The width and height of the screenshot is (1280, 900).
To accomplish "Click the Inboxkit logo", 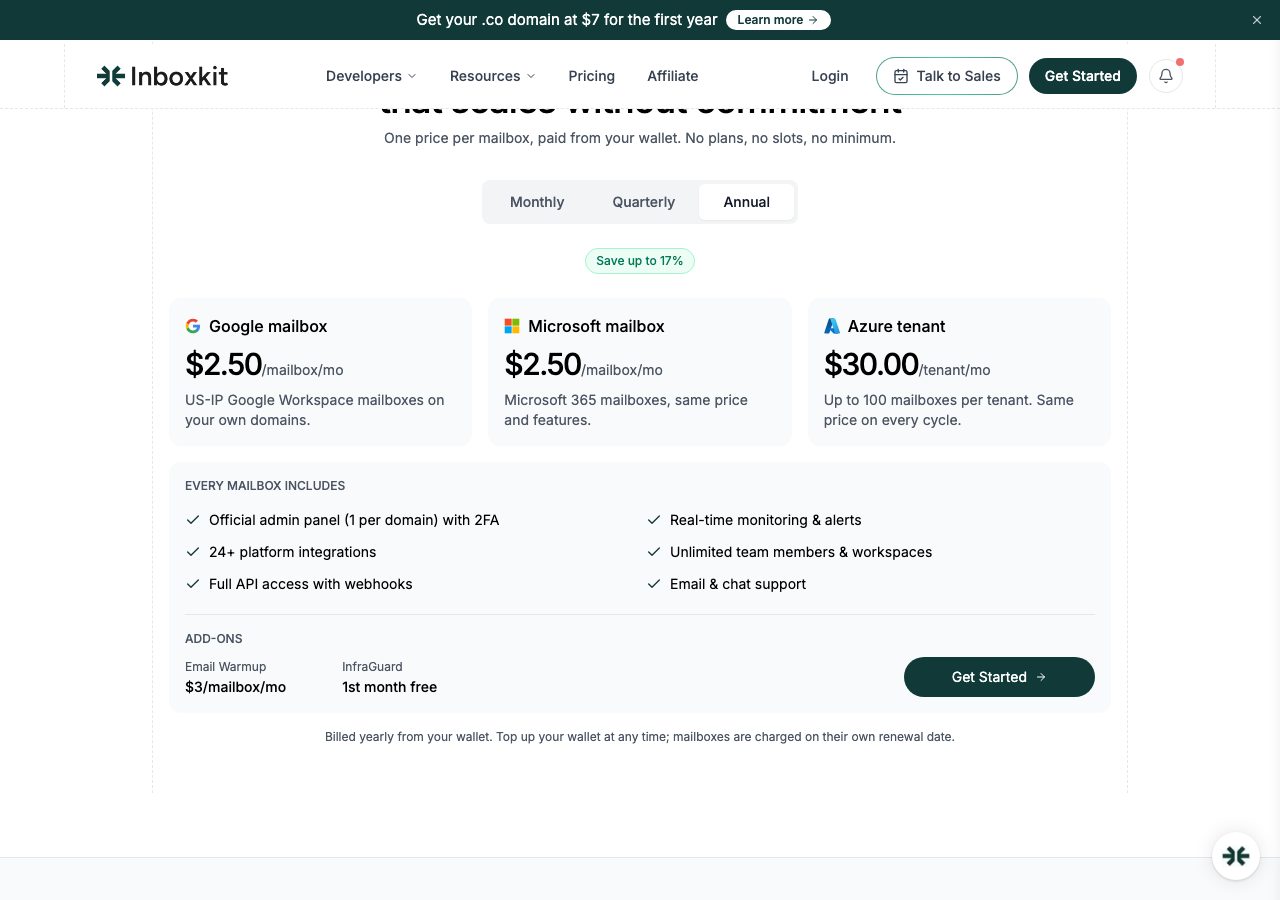I will [162, 76].
